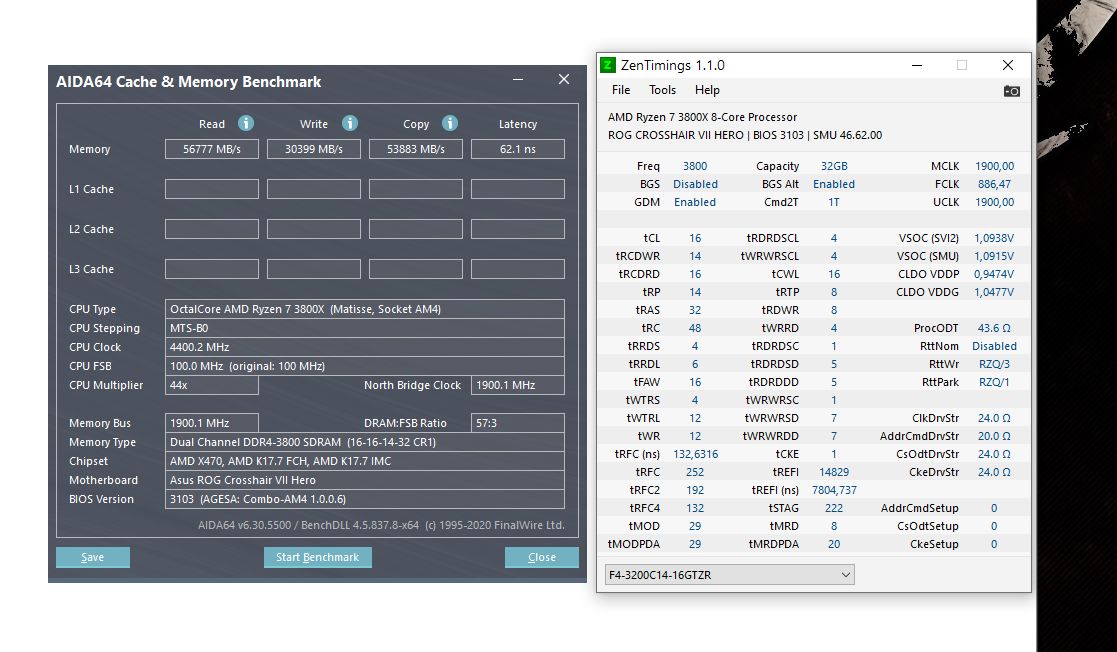Click the ZenTimings green logo icon

coord(608,65)
